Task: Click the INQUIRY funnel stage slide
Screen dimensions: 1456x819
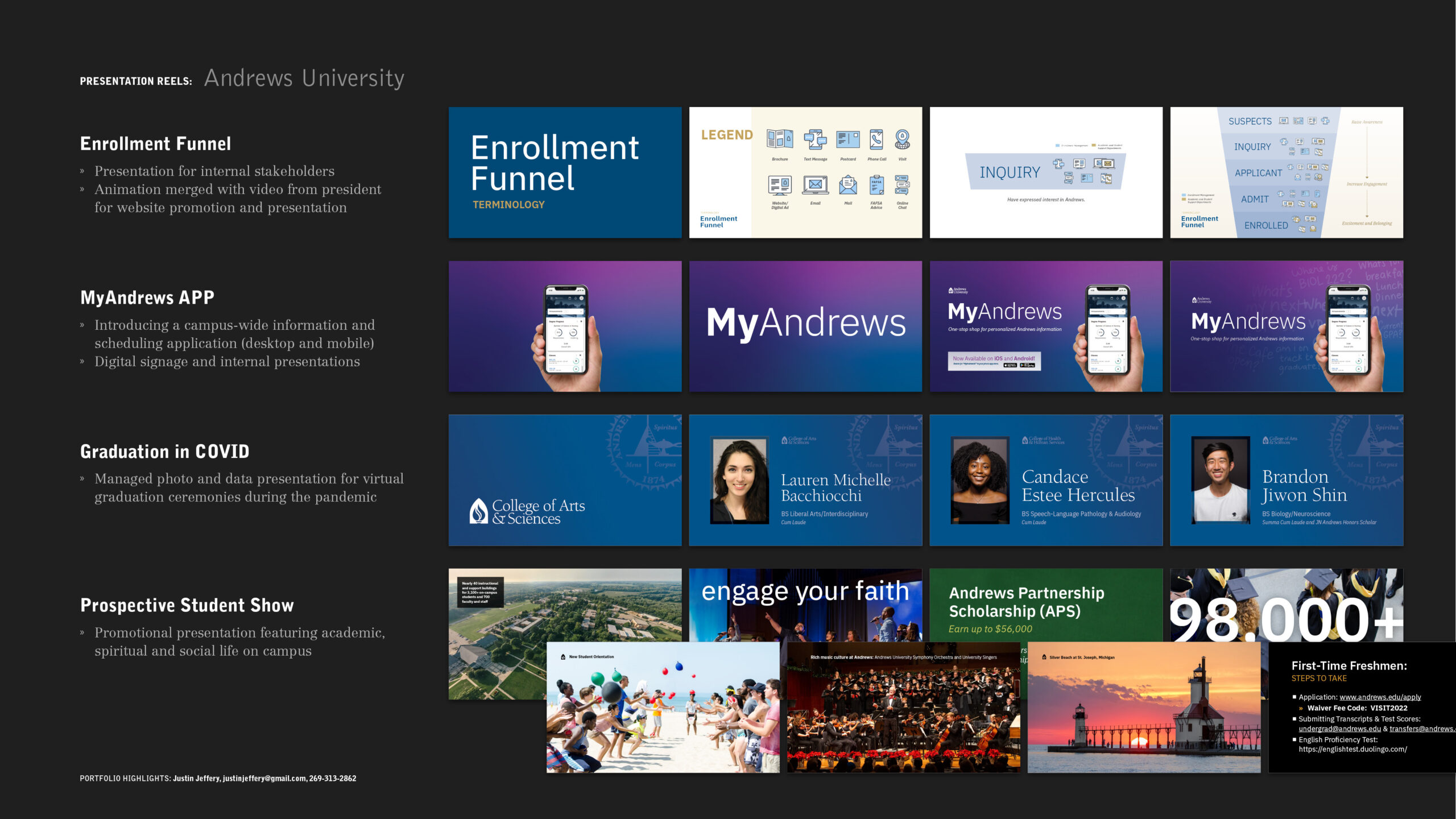Action: 1045,172
